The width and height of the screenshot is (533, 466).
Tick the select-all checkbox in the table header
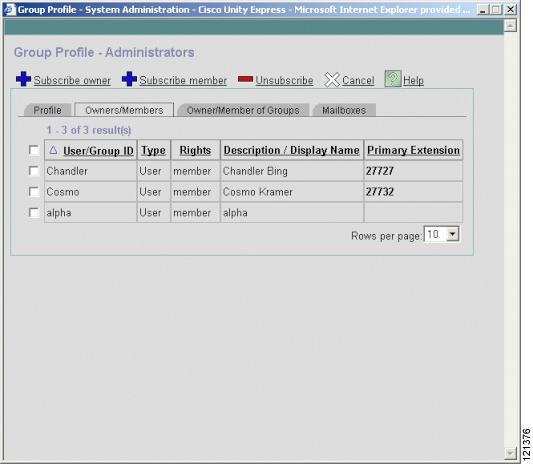tap(34, 150)
